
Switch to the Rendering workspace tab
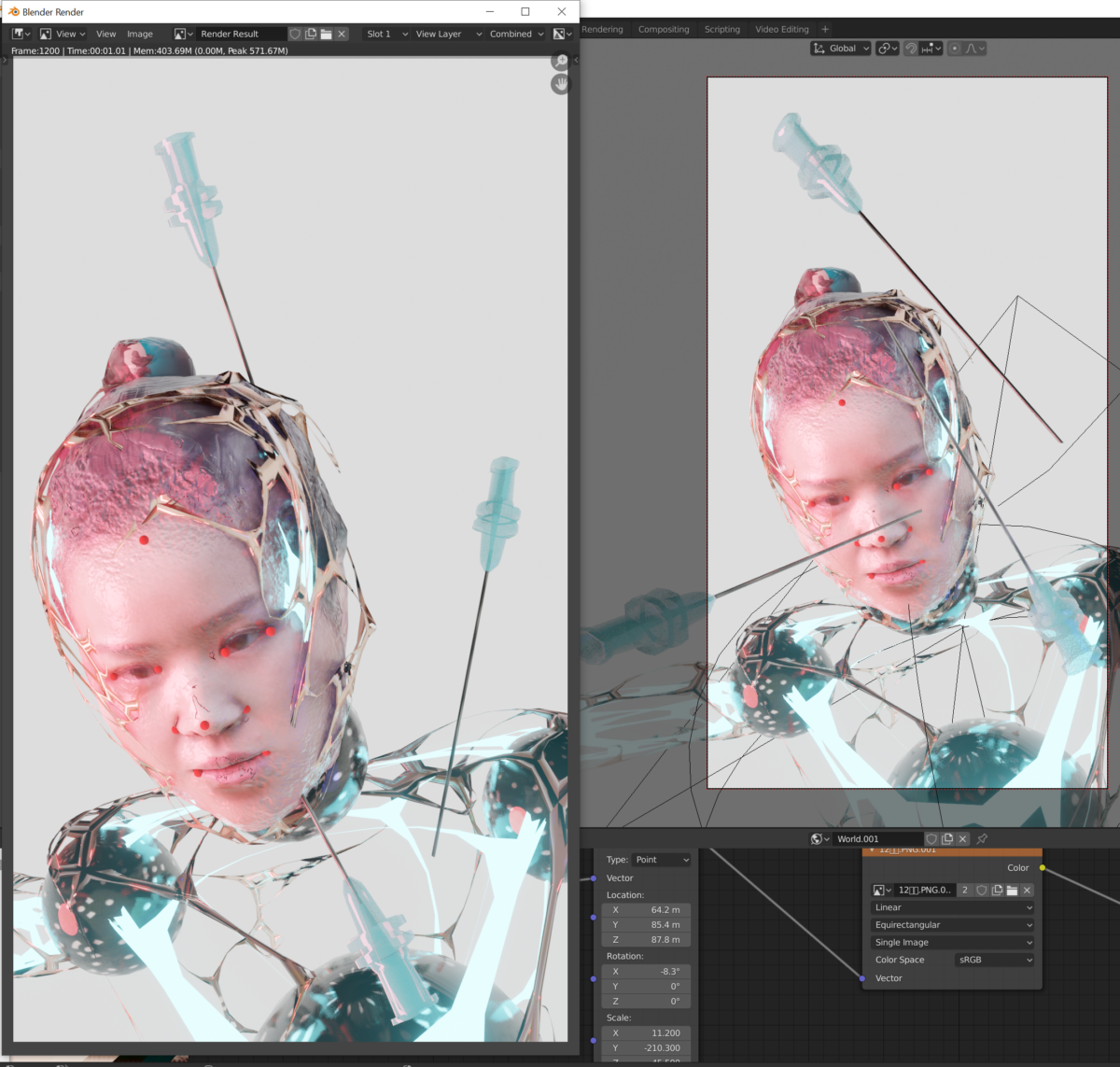tap(602, 29)
